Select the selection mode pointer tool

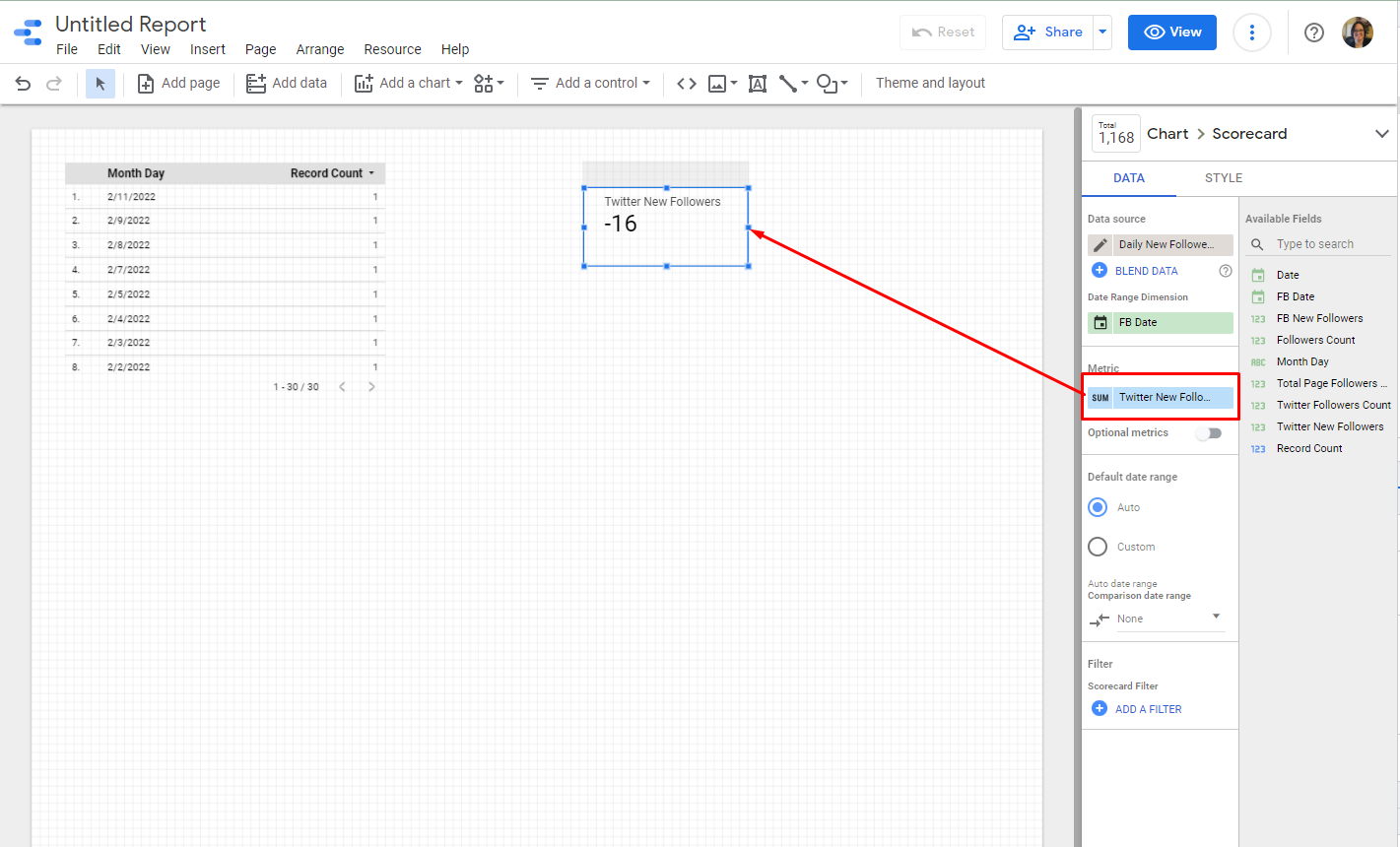click(100, 84)
